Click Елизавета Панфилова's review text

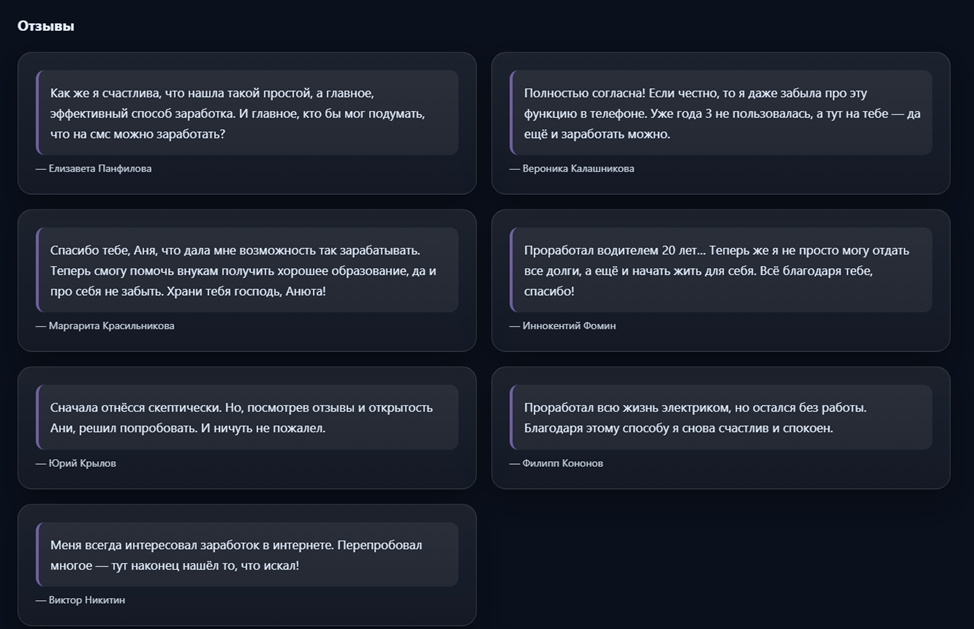(x=238, y=113)
